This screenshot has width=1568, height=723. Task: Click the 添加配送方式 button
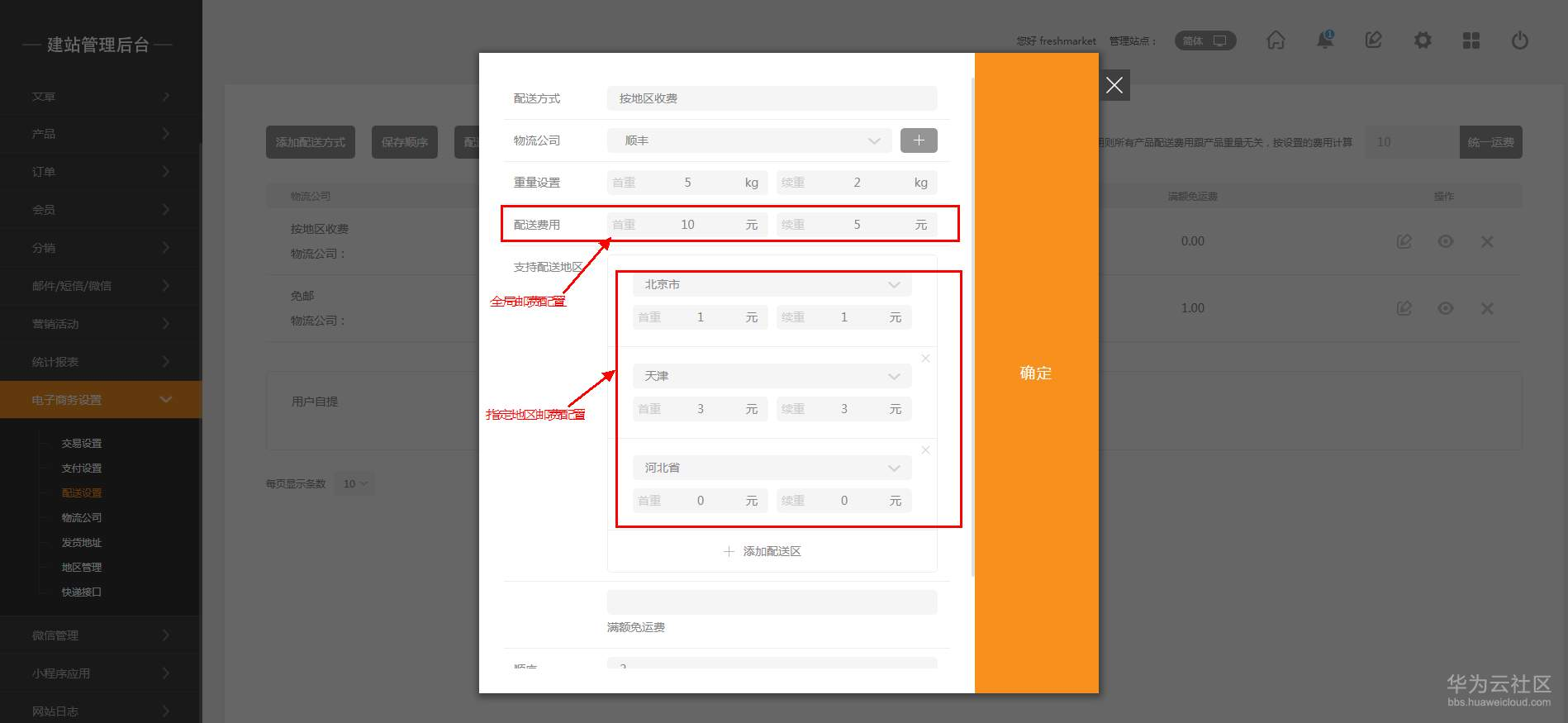point(311,142)
